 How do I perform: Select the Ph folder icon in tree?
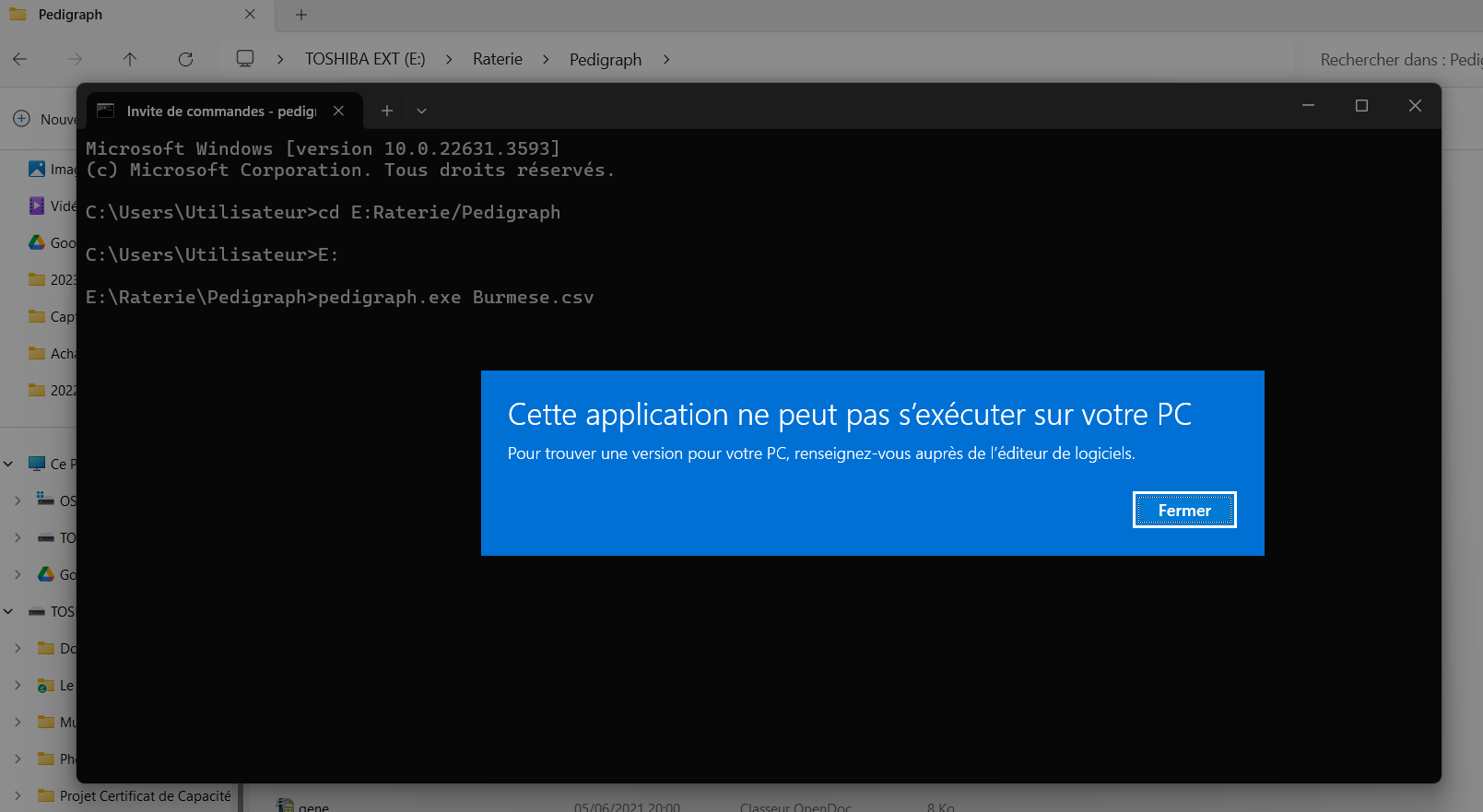click(46, 759)
